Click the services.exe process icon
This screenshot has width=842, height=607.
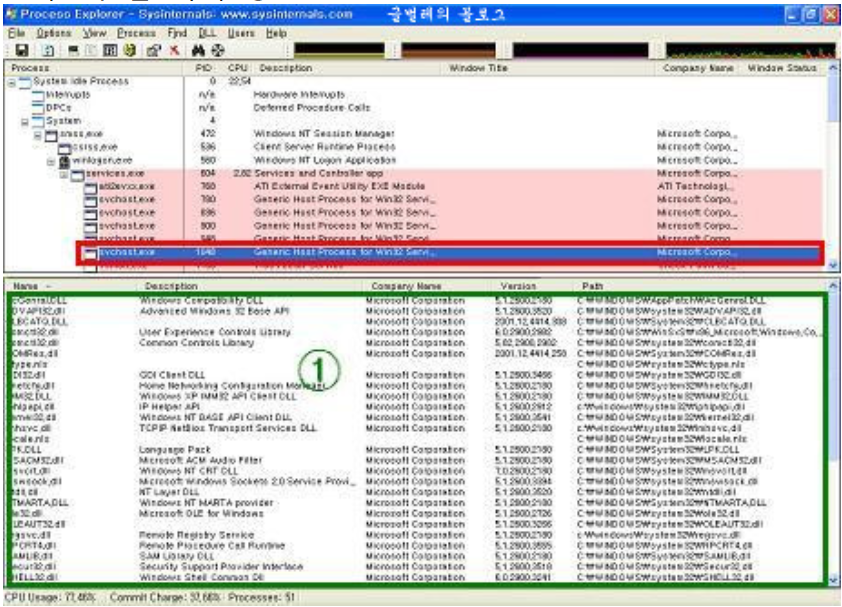(x=78, y=174)
